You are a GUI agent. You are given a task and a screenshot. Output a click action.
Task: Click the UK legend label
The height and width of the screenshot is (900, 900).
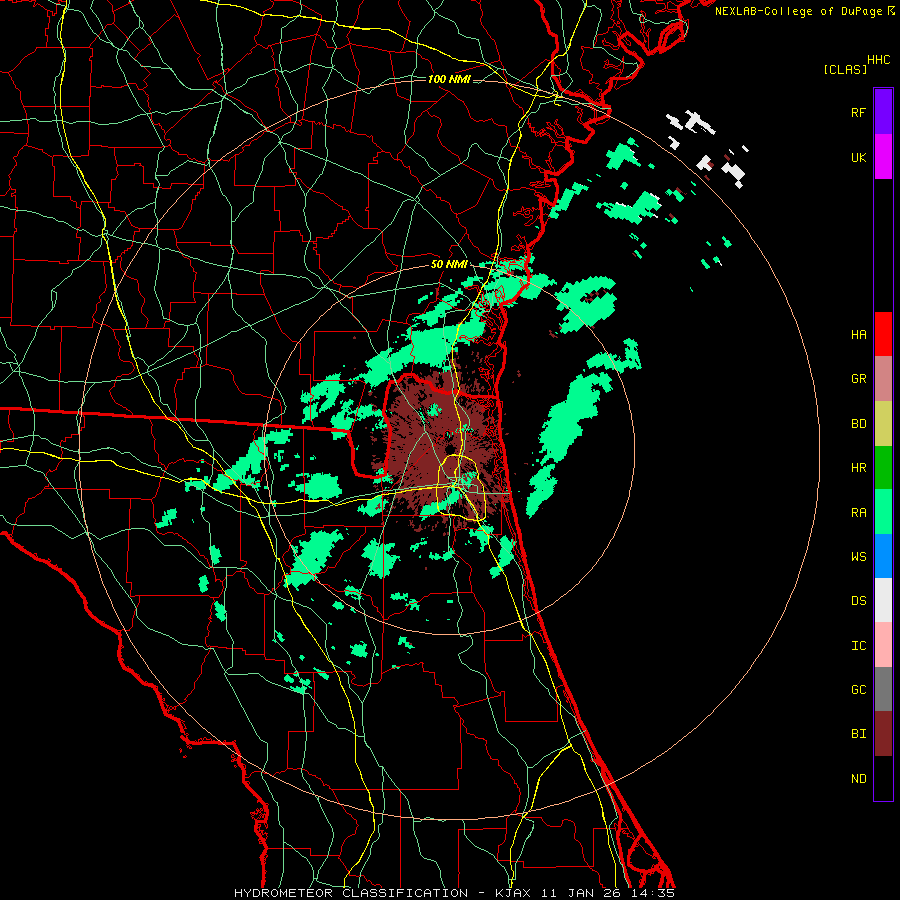click(859, 157)
